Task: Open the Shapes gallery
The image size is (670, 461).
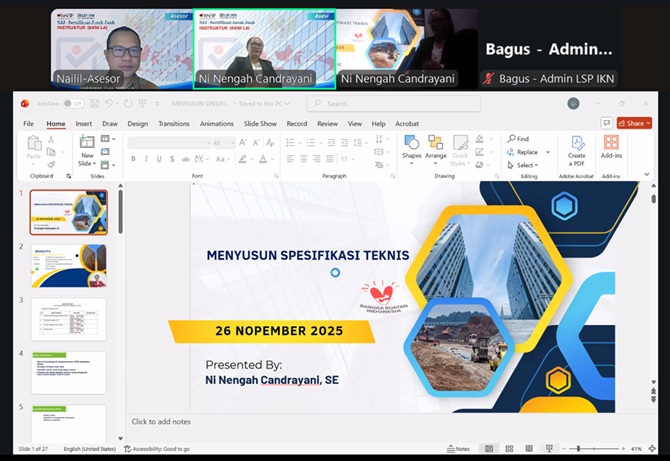Action: 411,146
